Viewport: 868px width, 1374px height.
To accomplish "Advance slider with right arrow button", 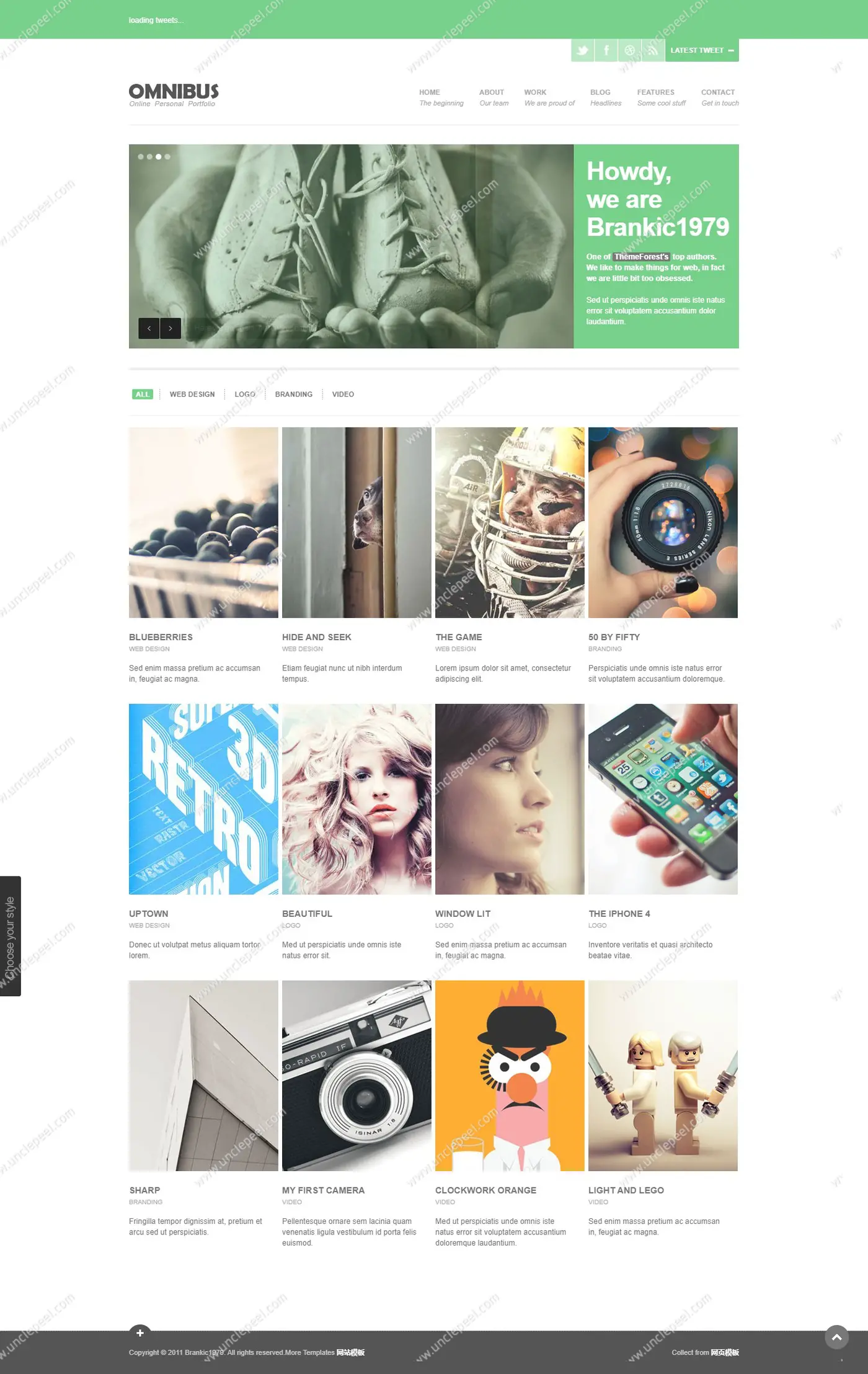I will (170, 328).
